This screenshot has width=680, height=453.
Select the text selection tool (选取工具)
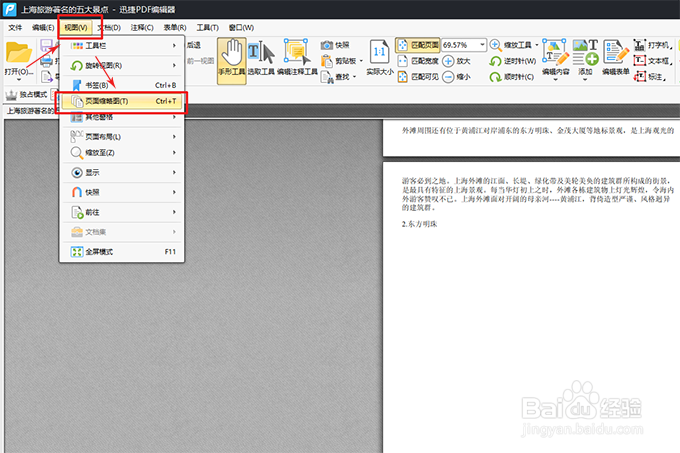pos(261,58)
